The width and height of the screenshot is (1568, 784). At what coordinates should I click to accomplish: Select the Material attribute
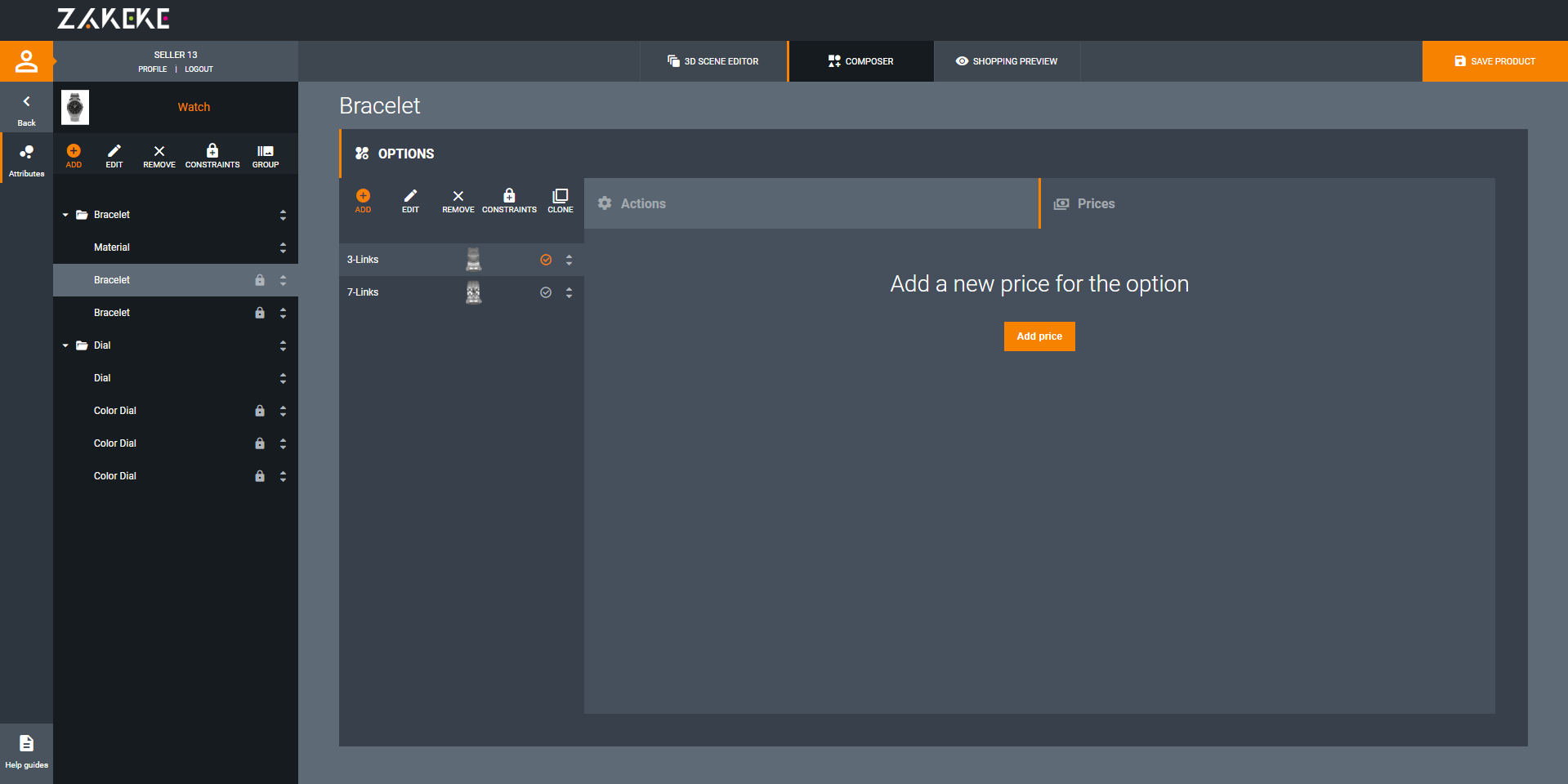176,247
